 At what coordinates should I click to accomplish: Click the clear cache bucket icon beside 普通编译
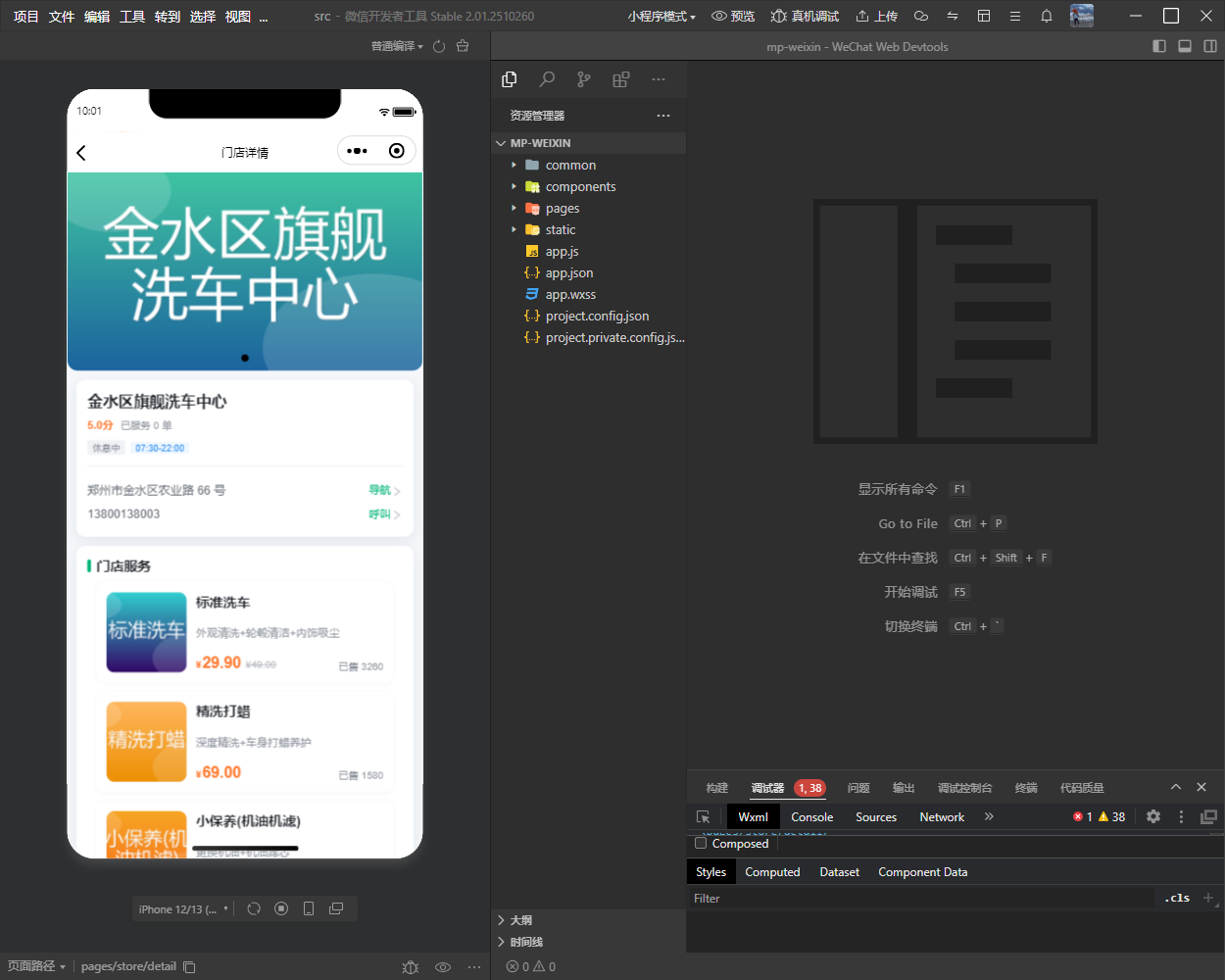(x=463, y=46)
